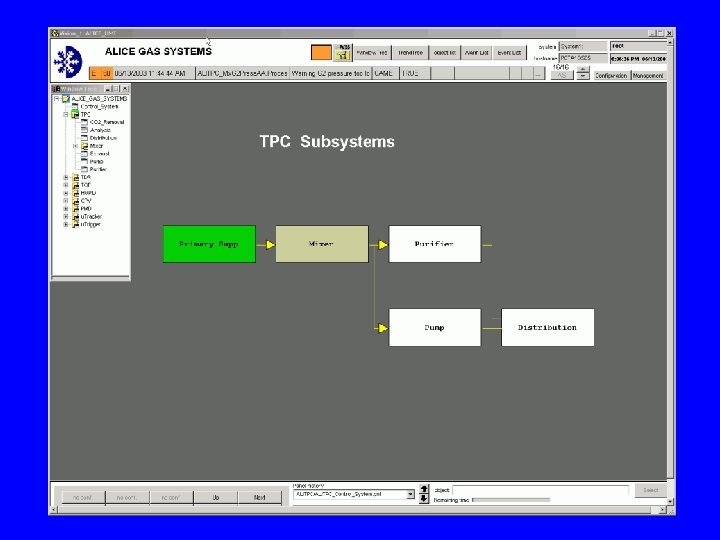Viewport: 720px width, 540px height.
Task: Click the FSM icon button in toolbar
Action: coord(342,52)
